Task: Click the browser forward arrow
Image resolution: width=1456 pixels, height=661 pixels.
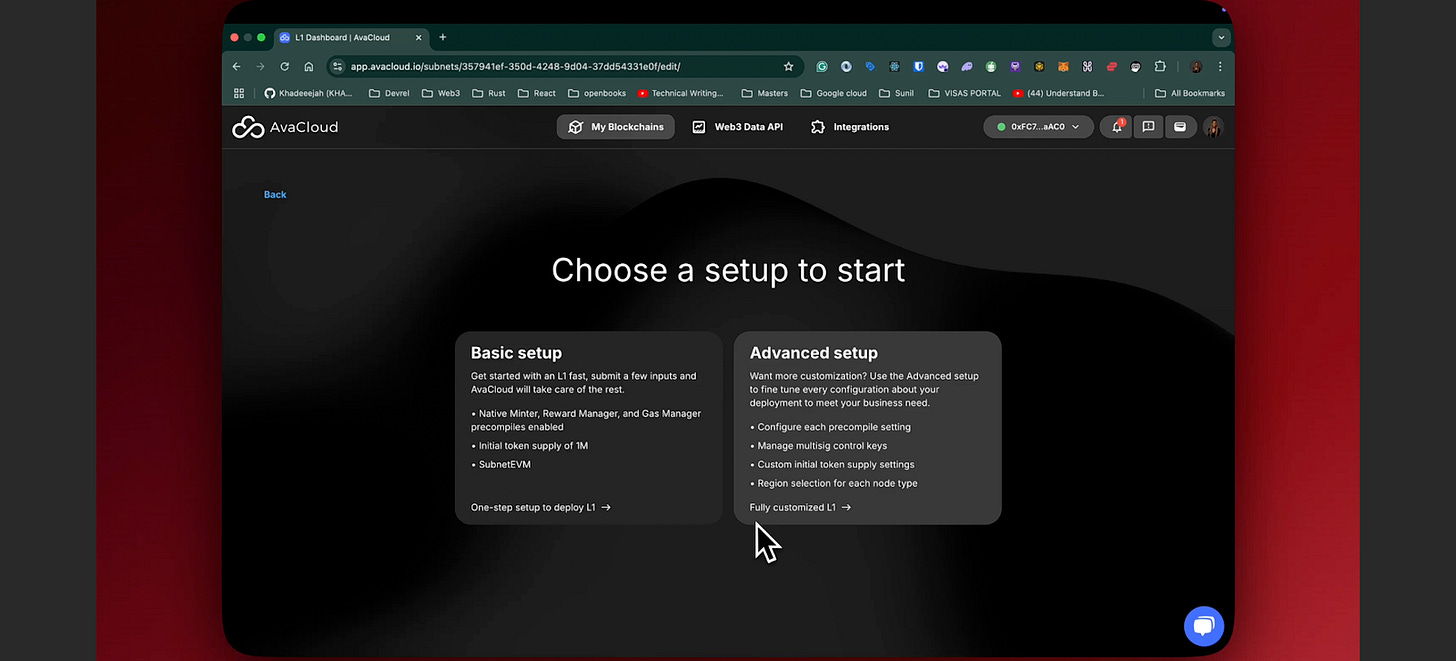Action: [261, 66]
